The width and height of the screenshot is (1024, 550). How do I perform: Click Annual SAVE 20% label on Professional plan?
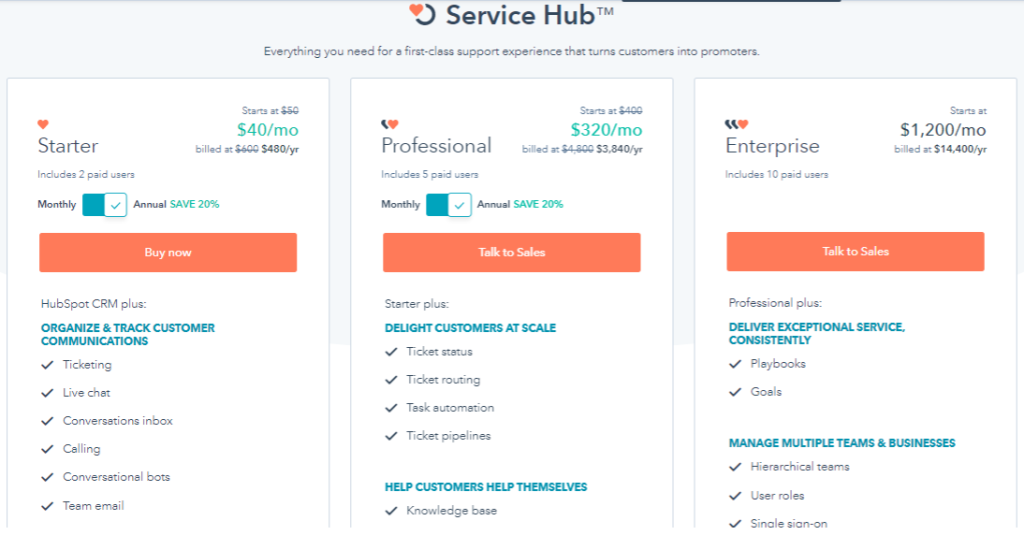[x=520, y=205]
